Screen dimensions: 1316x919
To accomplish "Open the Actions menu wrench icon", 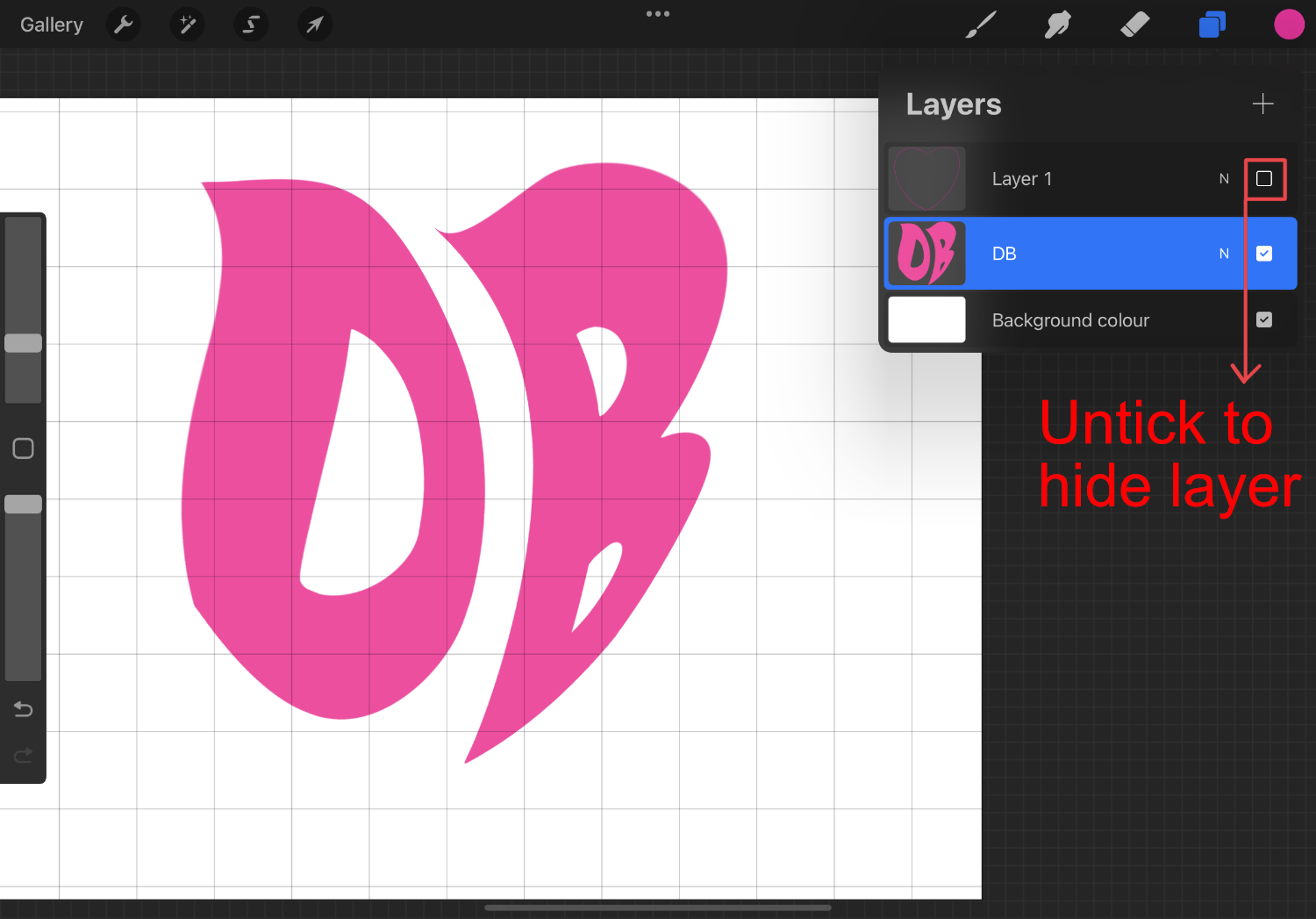I will [123, 25].
